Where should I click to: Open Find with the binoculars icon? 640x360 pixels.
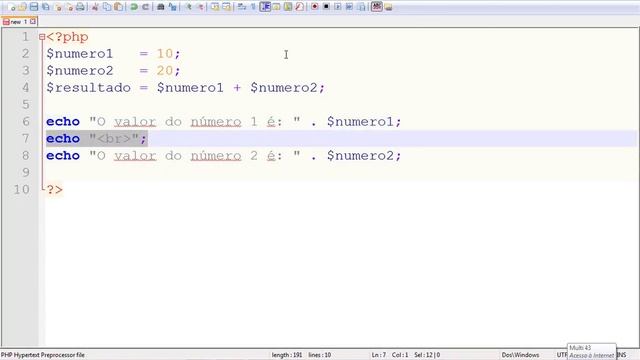(x=160, y=7)
